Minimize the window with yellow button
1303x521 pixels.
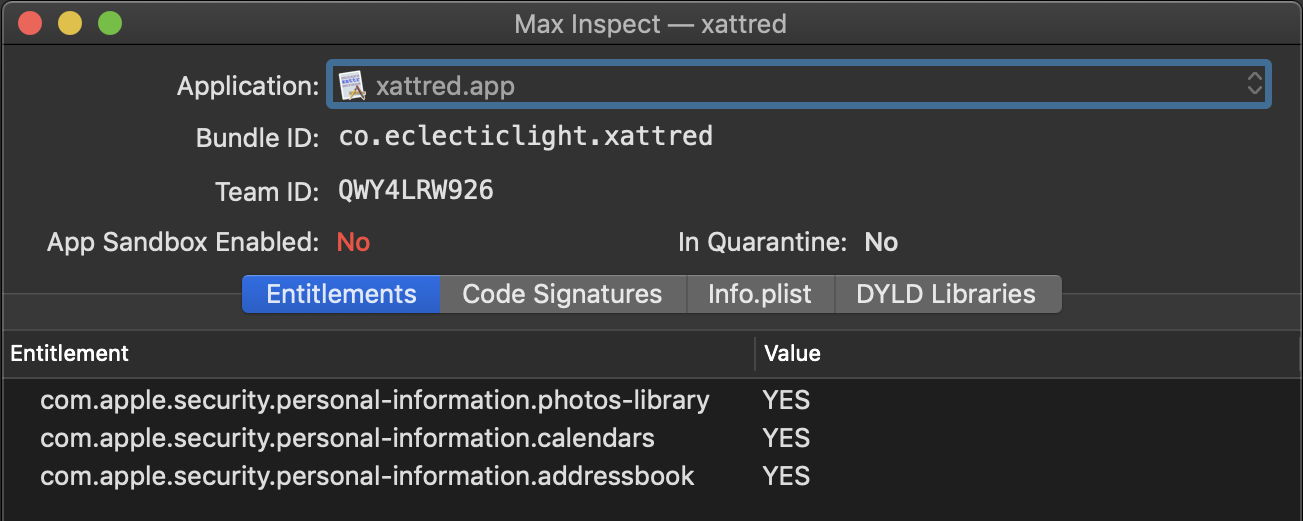[70, 23]
